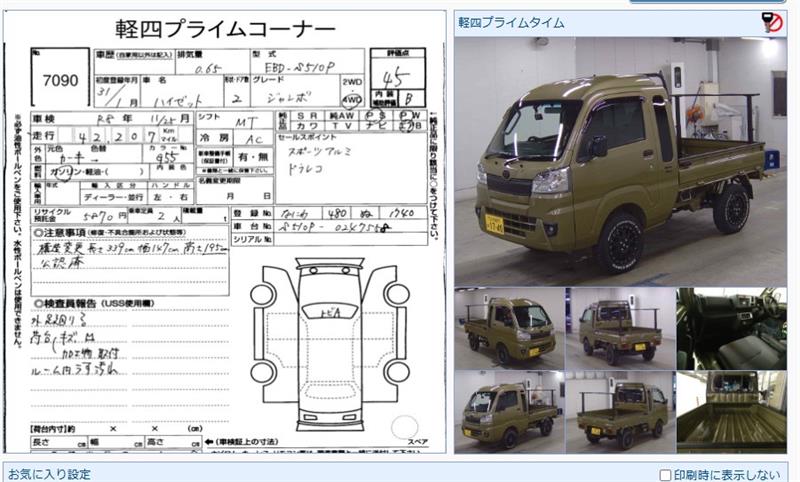Select the first-row front view thumbnail
This screenshot has width=800, height=482.
pyautogui.click(x=508, y=328)
